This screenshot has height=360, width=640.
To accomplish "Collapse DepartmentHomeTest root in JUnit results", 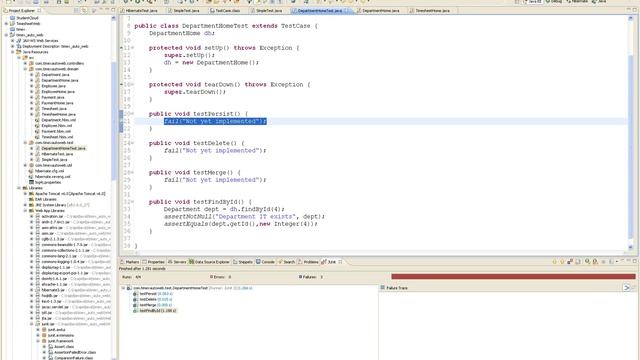I will tap(123, 288).
